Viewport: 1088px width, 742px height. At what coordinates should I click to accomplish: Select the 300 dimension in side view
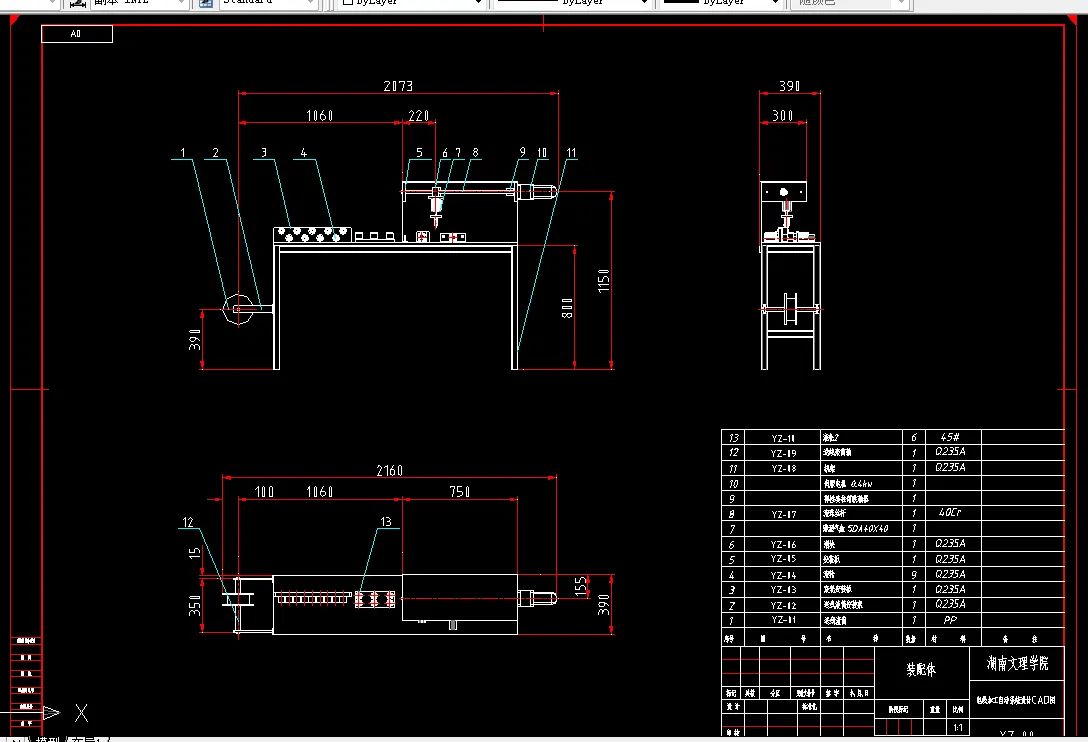[x=783, y=116]
